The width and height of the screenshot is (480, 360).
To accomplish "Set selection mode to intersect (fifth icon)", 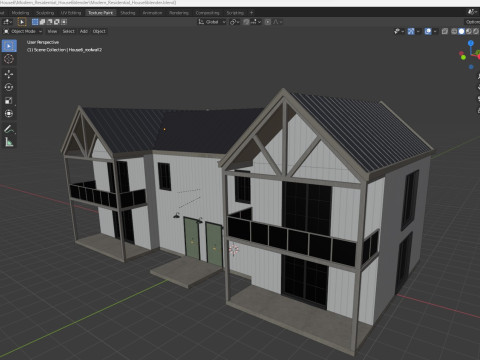I will tap(64, 22).
